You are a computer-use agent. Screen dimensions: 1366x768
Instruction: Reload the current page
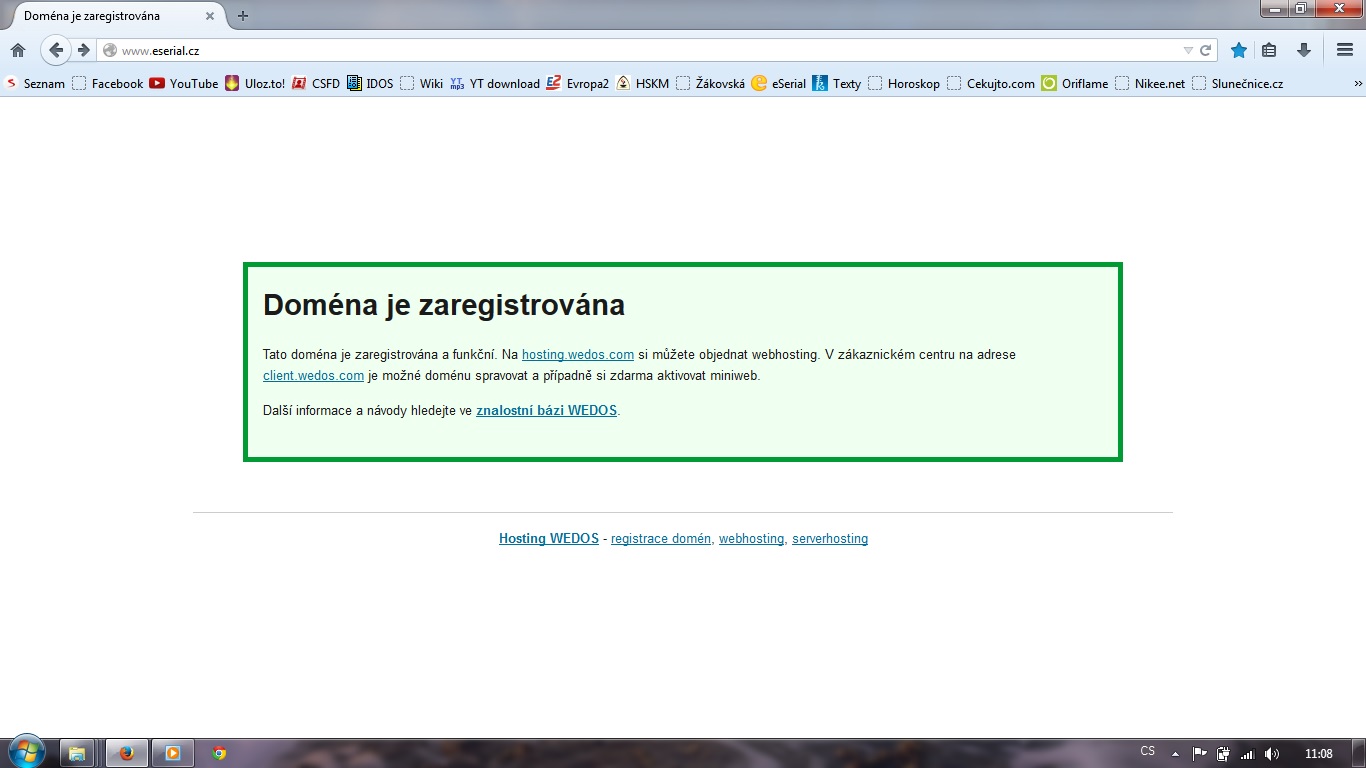point(1206,50)
